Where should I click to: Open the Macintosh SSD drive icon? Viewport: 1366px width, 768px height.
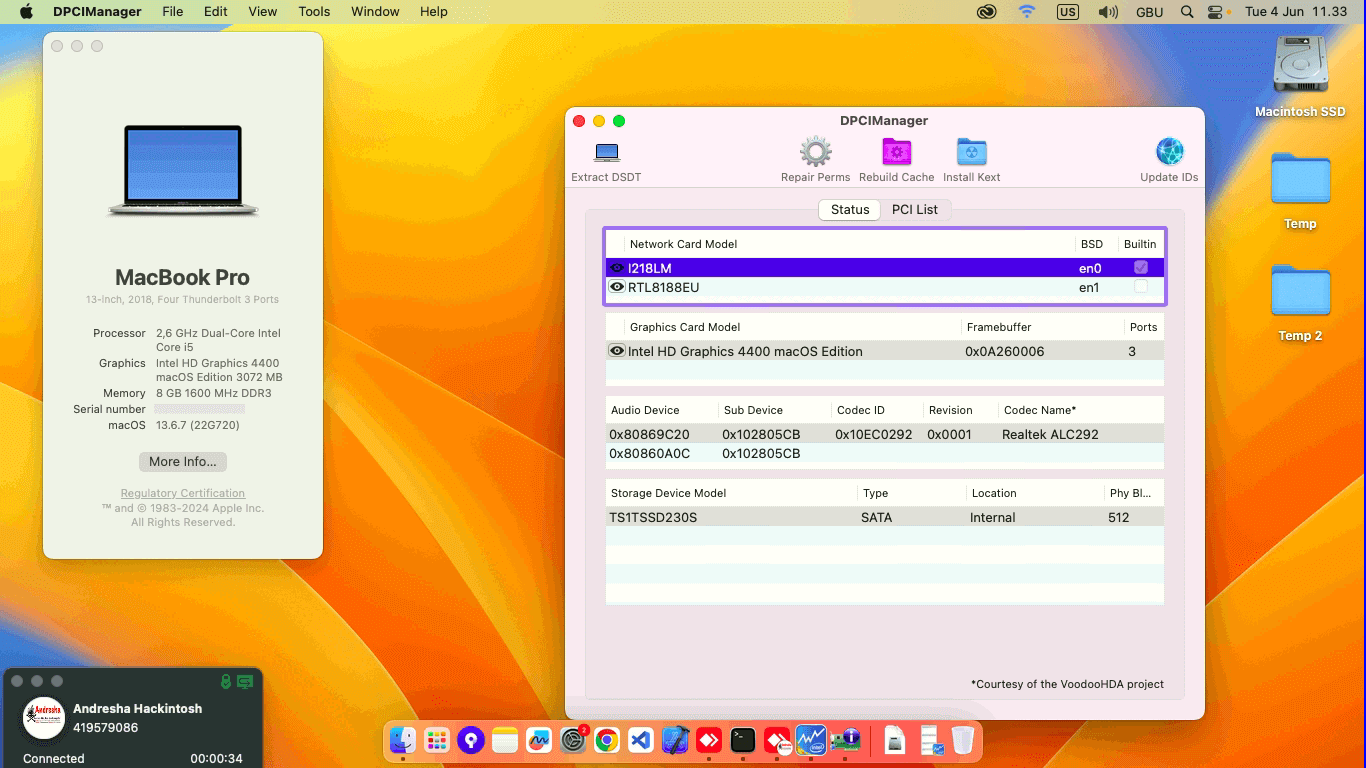[1300, 66]
